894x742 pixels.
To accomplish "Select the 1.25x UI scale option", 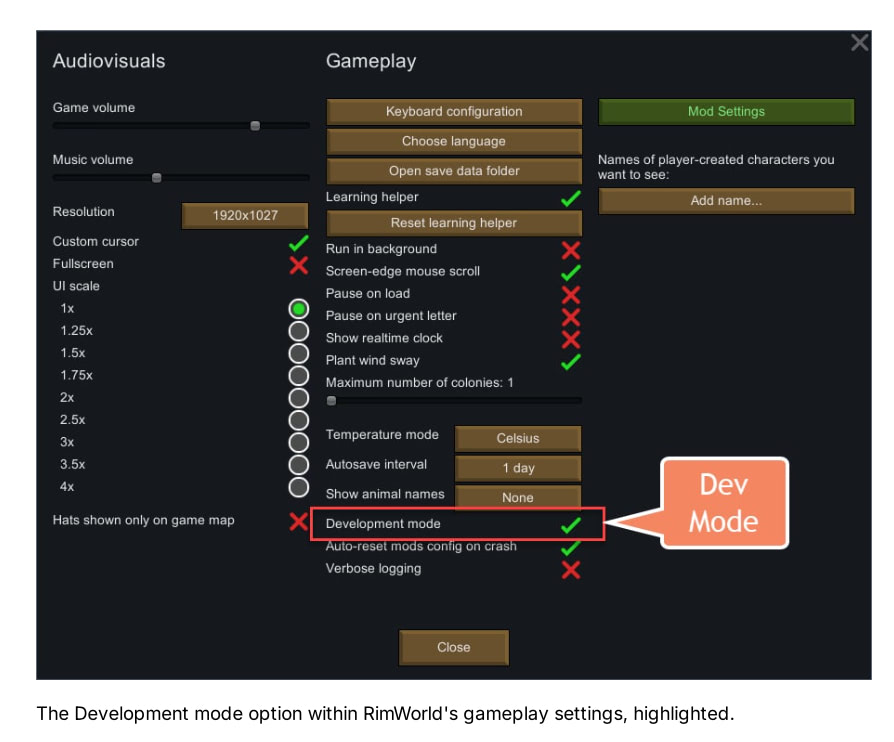I will pos(298,331).
